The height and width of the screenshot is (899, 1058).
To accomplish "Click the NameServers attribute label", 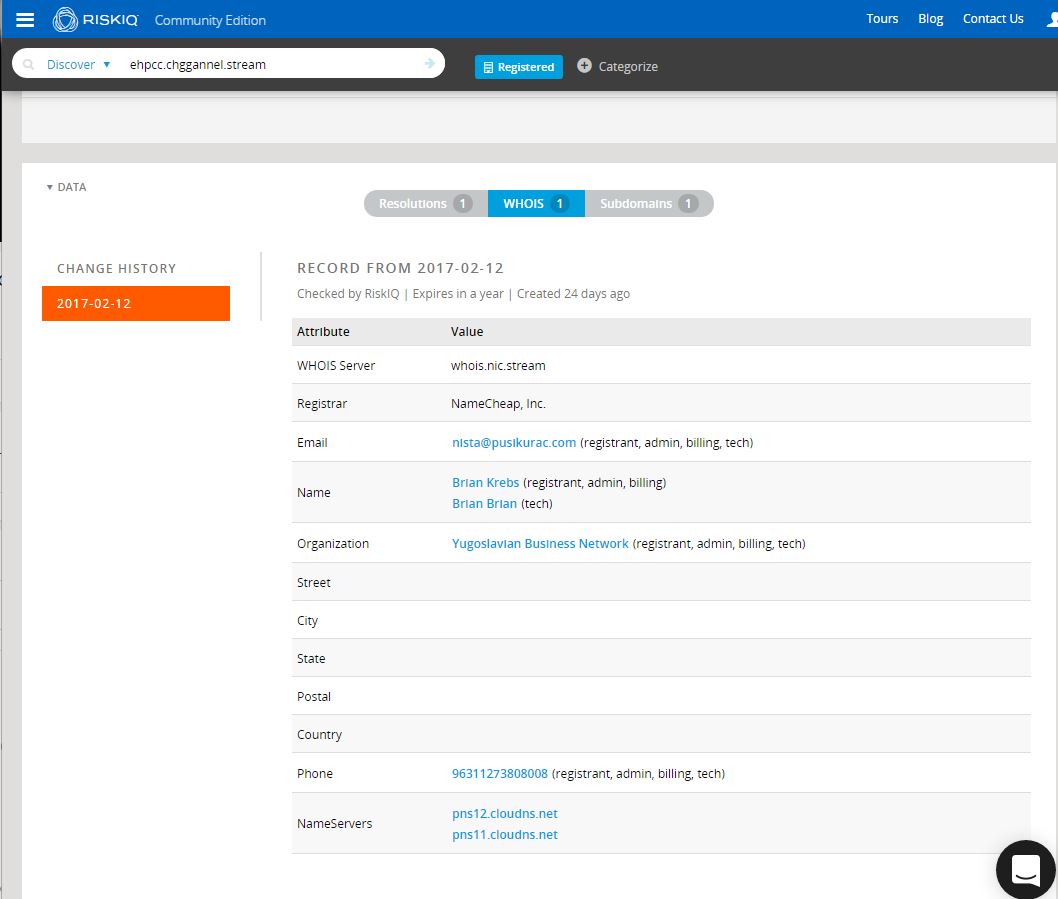I will pyautogui.click(x=335, y=823).
